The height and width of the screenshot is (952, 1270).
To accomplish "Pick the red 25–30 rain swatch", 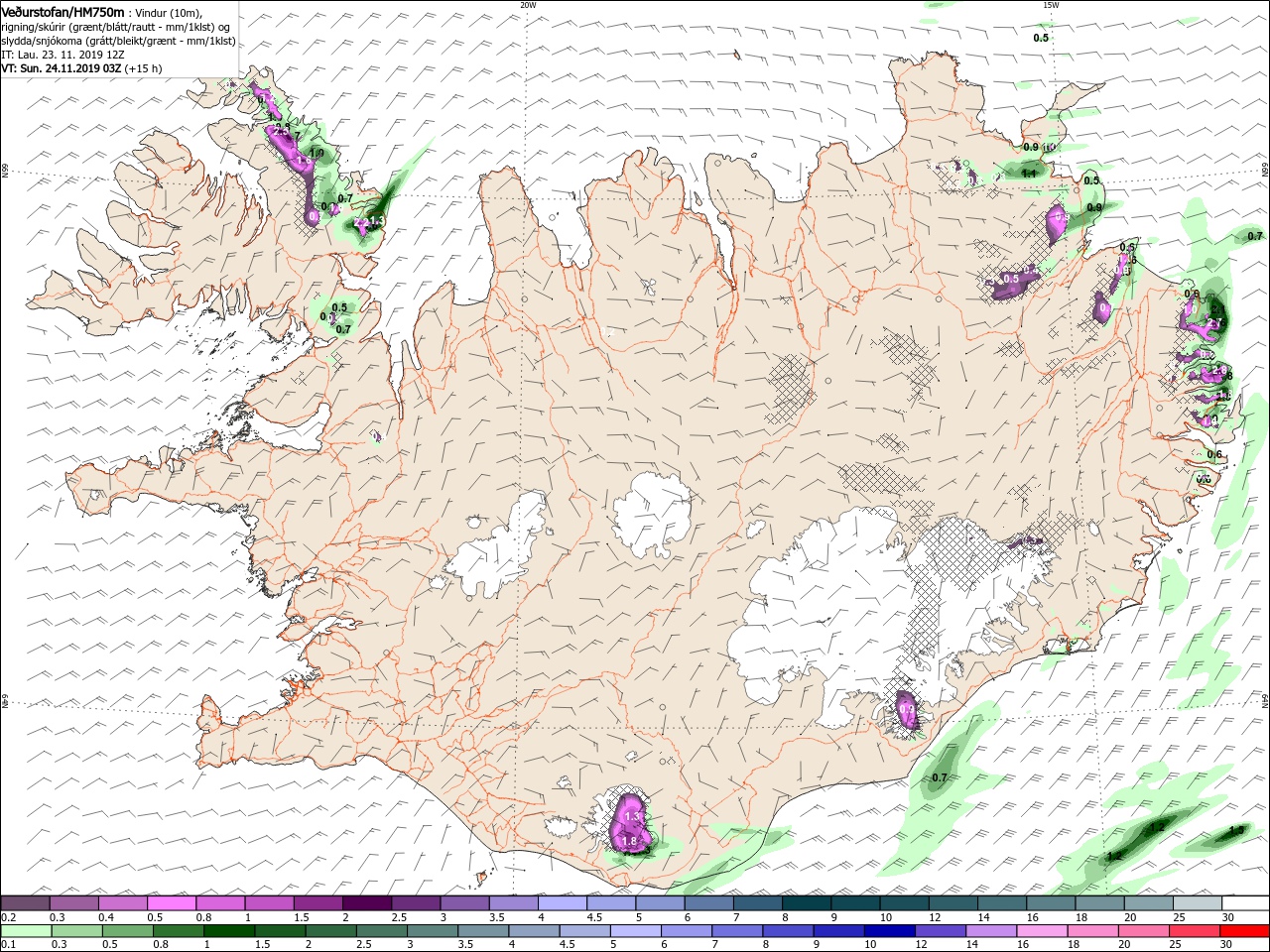I will [1197, 930].
